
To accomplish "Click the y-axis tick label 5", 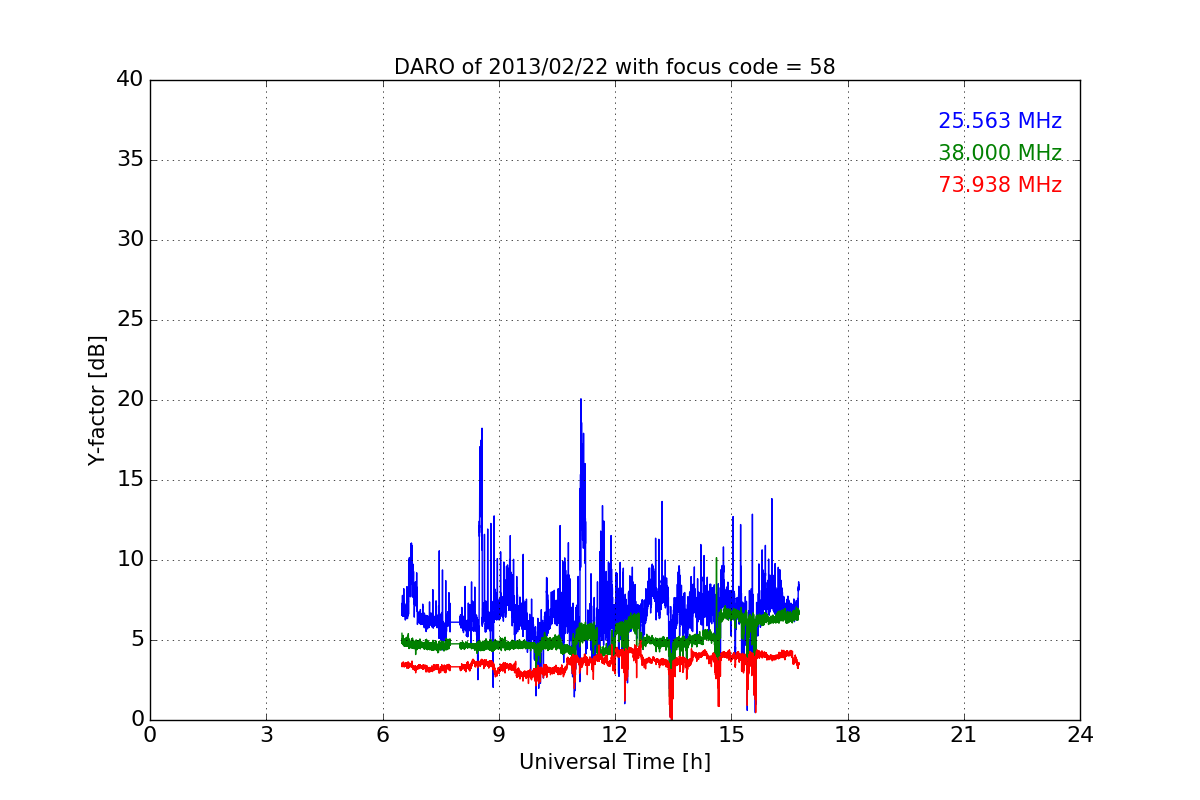I will click(137, 640).
